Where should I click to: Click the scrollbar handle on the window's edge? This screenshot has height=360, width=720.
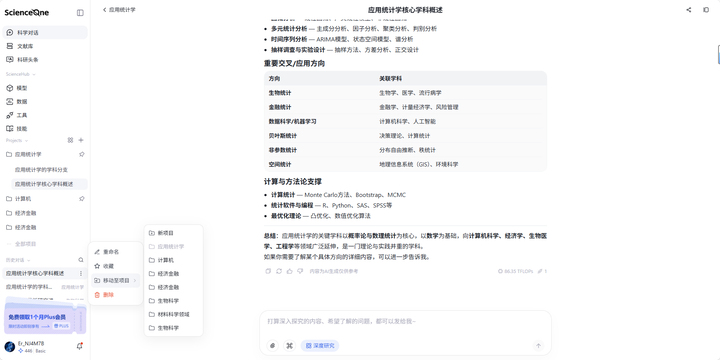click(719, 55)
